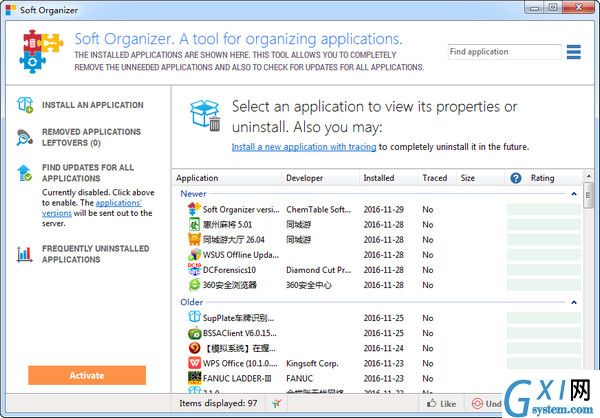Sort by the Installed column header
The image size is (600, 418).
click(379, 178)
